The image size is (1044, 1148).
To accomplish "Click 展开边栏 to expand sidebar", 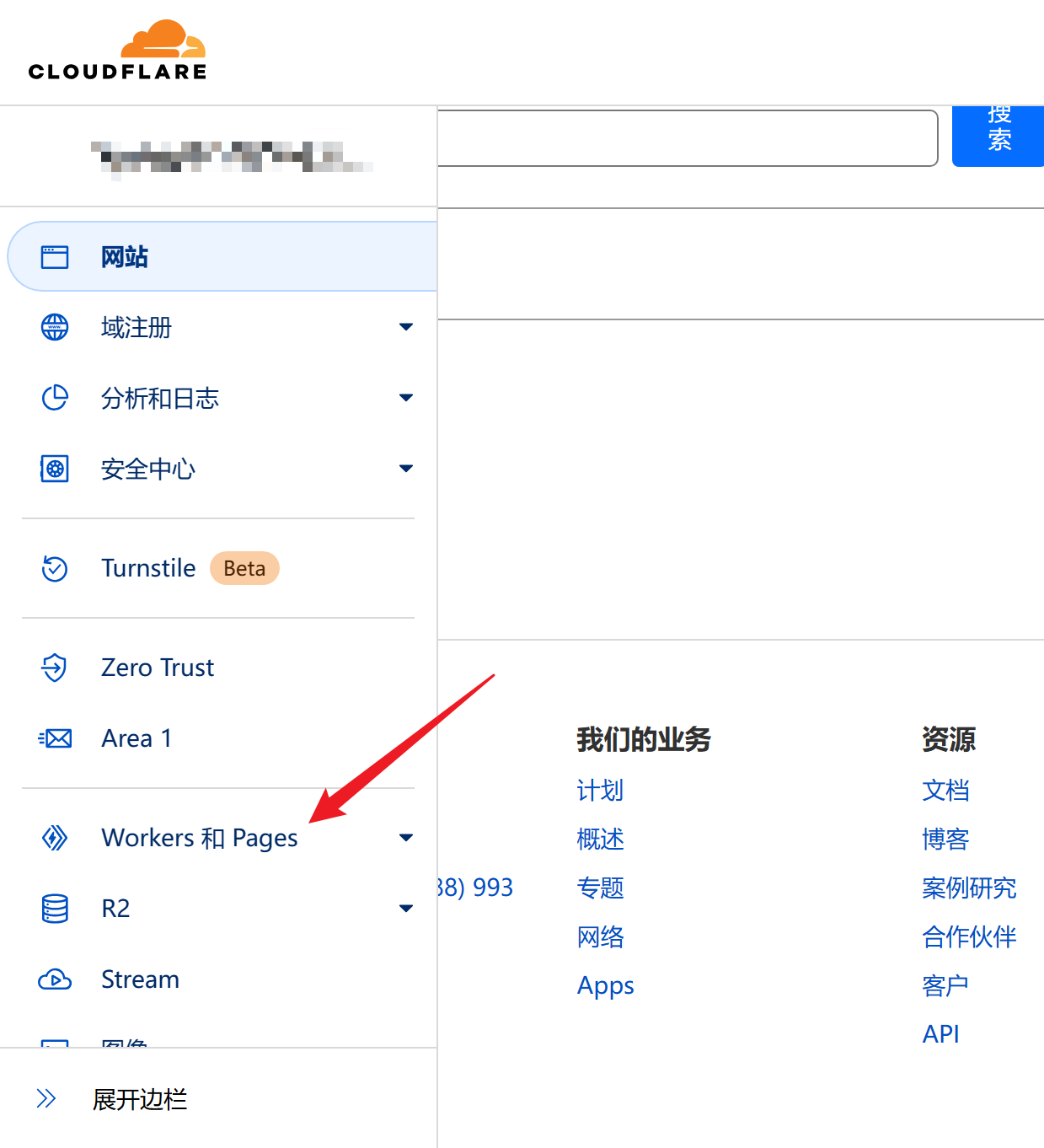I will 139,1099.
